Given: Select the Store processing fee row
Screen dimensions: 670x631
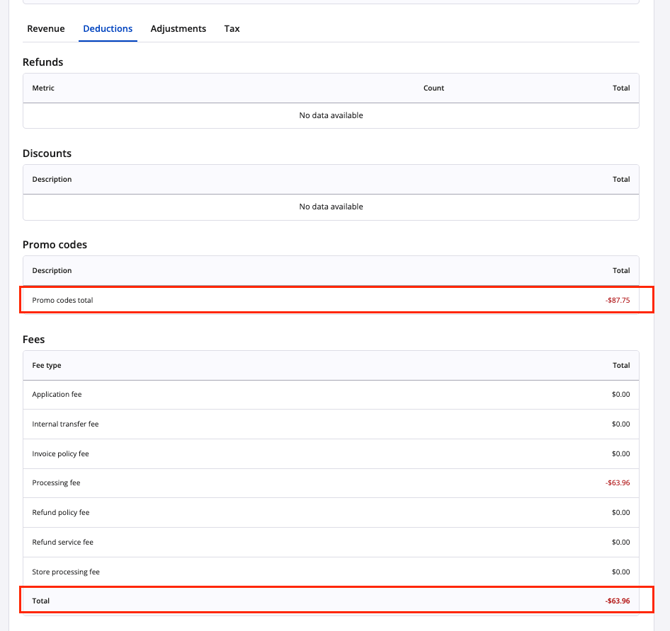Looking at the screenshot, I should [x=66, y=572].
